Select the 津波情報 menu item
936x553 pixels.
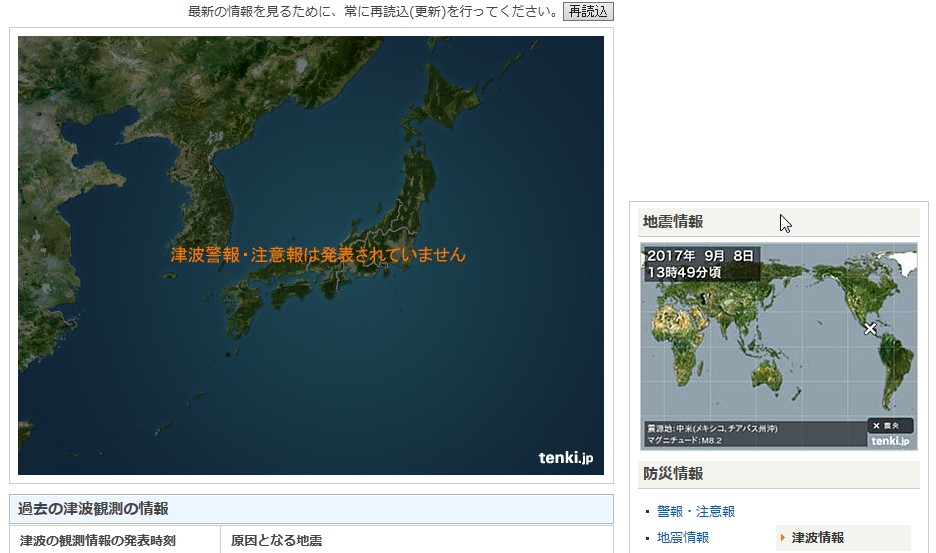coord(818,538)
